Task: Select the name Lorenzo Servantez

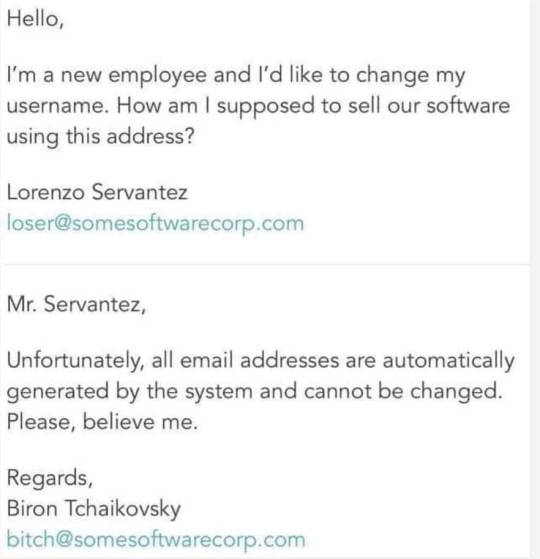Action: tap(97, 192)
